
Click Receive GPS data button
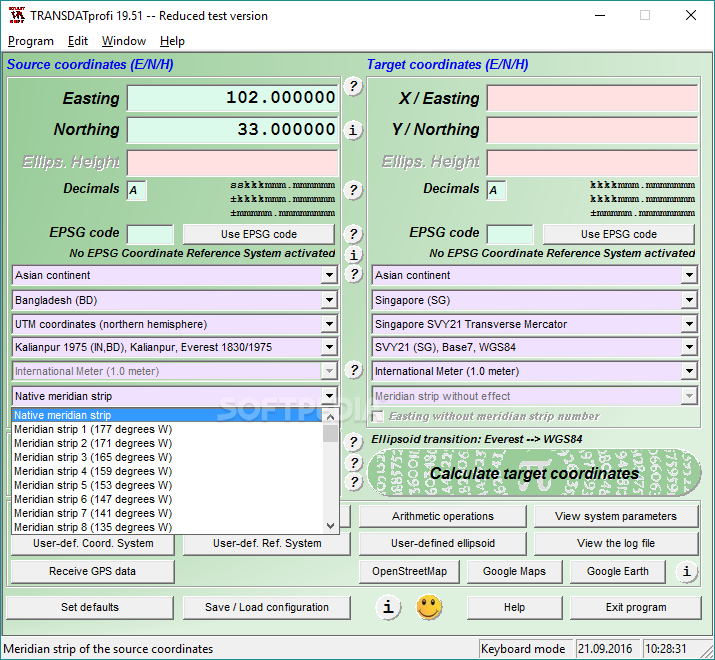(x=93, y=571)
